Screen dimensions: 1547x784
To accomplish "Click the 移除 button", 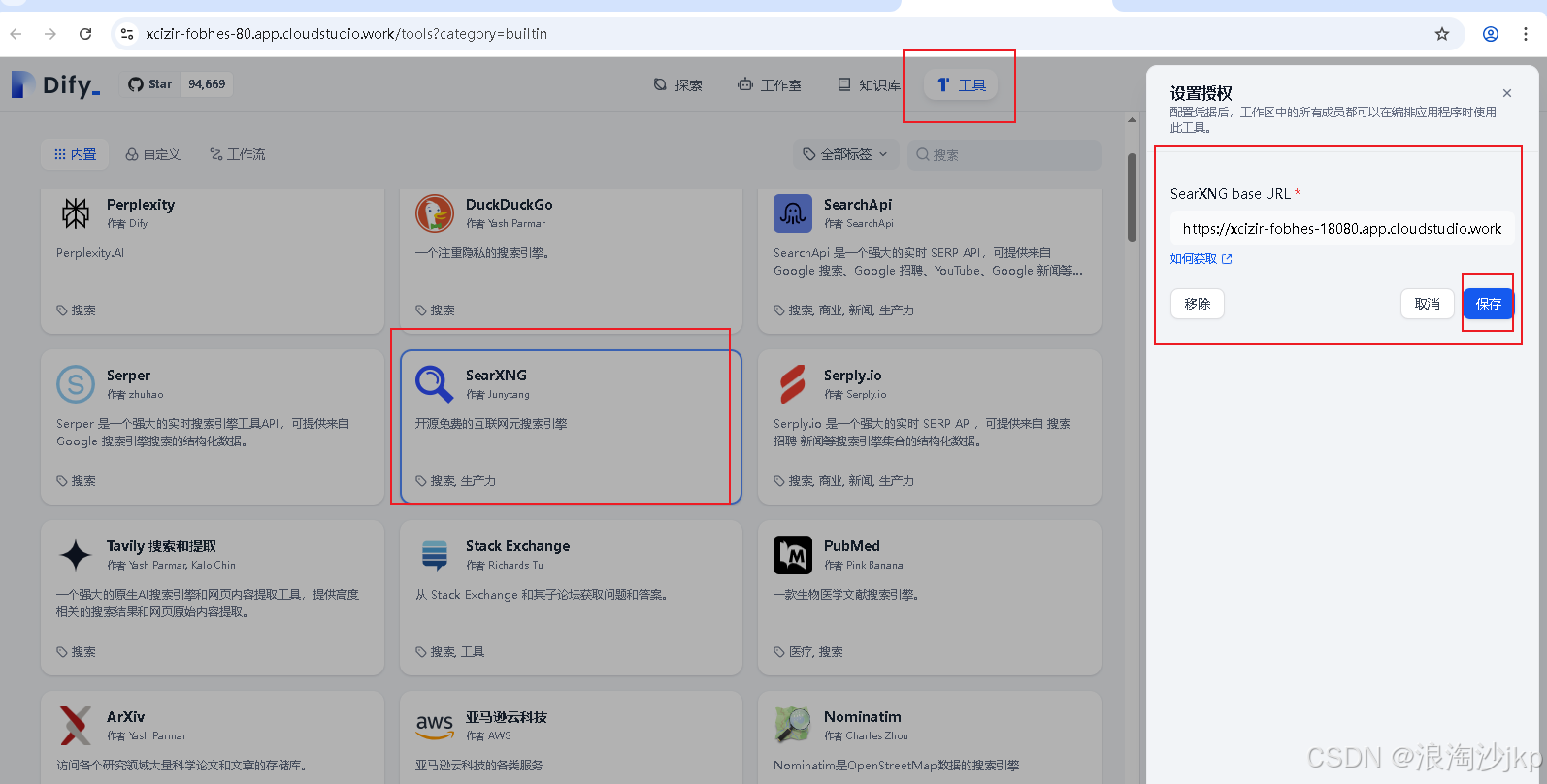I will click(1197, 304).
